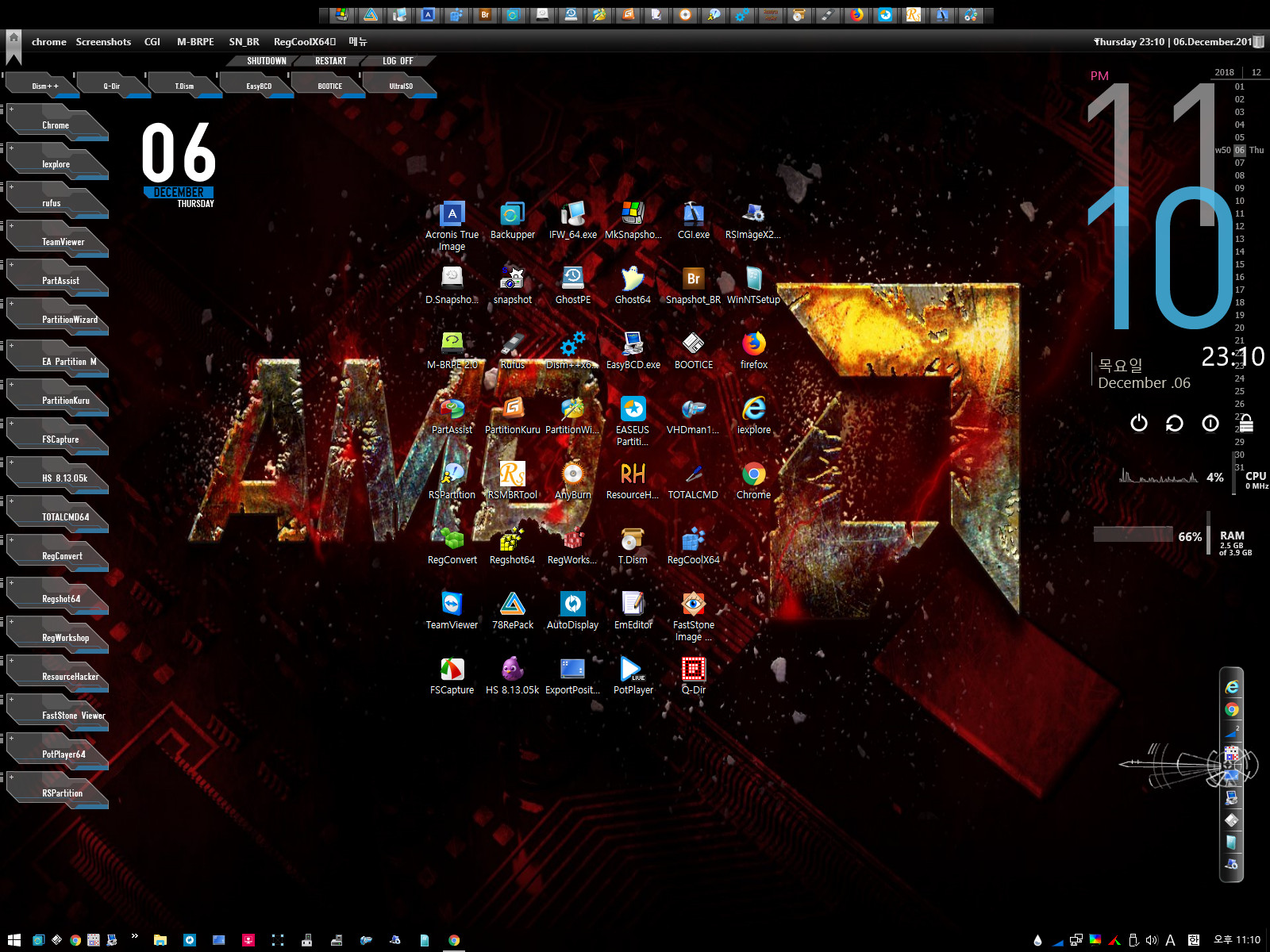Expand the plus on RegConvert side panel

point(11,540)
